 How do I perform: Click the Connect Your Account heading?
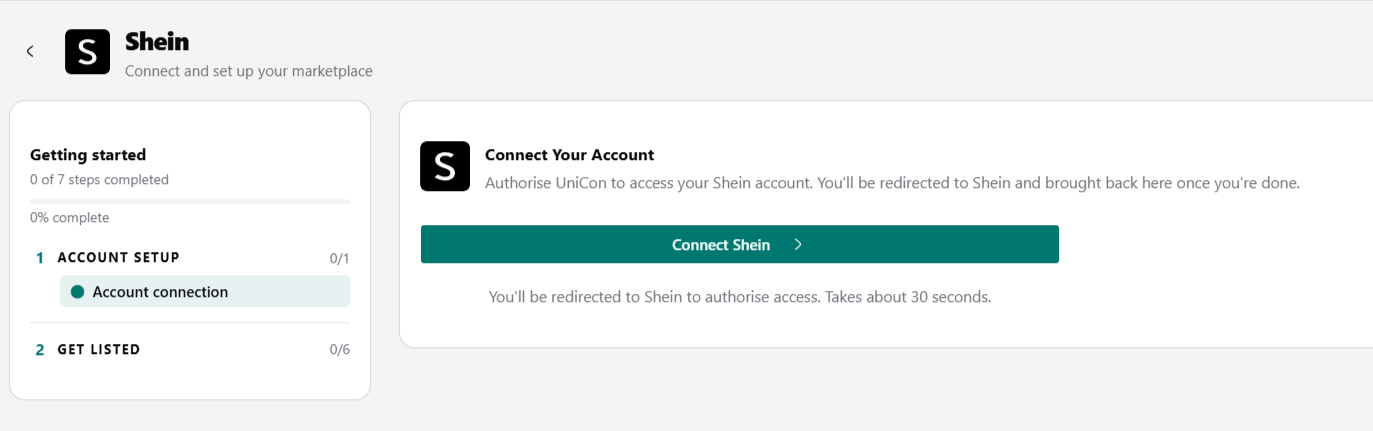[569, 155]
